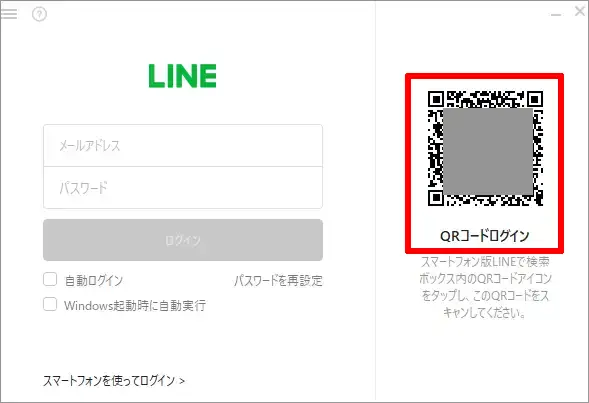Enable the 自動ログイン checkbox
This screenshot has height=403, width=589.
[x=50, y=279]
